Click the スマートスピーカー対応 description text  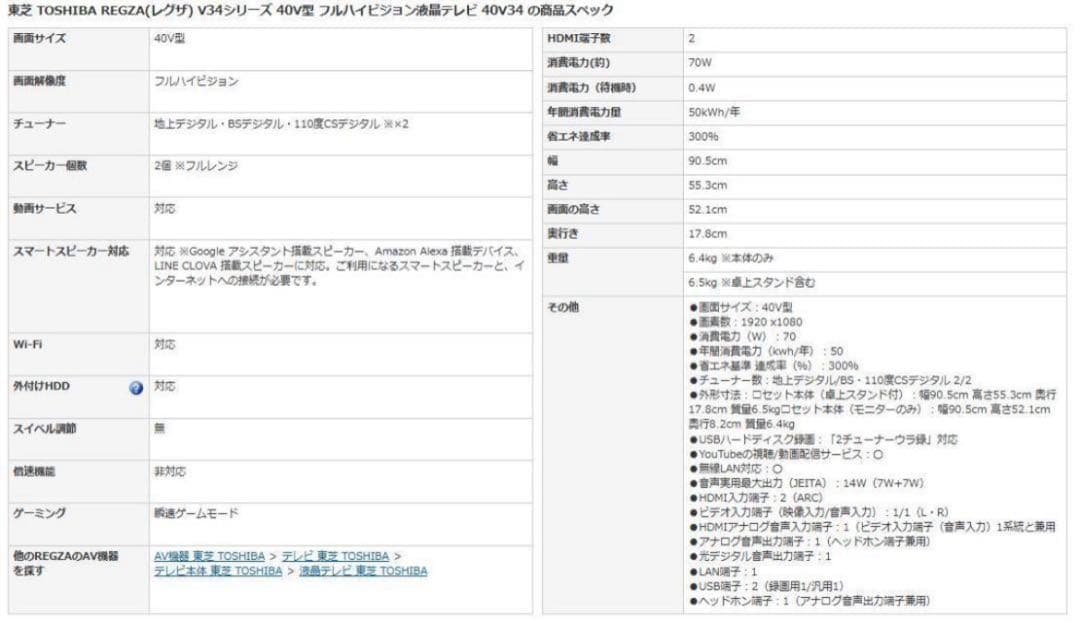pos(337,266)
